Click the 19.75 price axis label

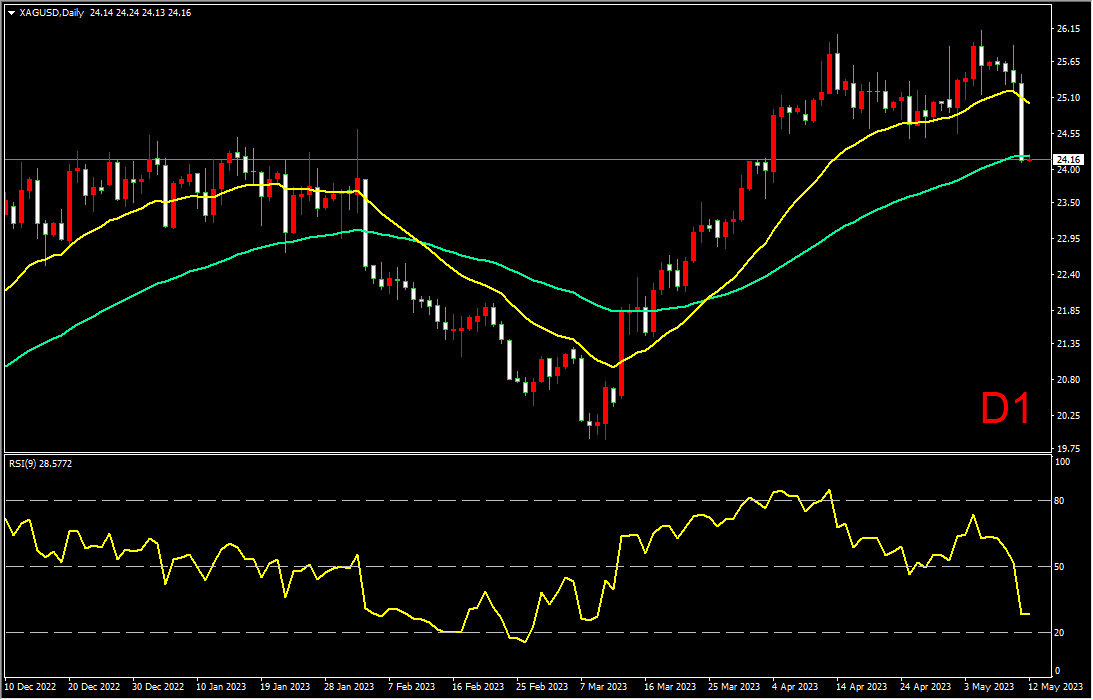pos(1069,448)
